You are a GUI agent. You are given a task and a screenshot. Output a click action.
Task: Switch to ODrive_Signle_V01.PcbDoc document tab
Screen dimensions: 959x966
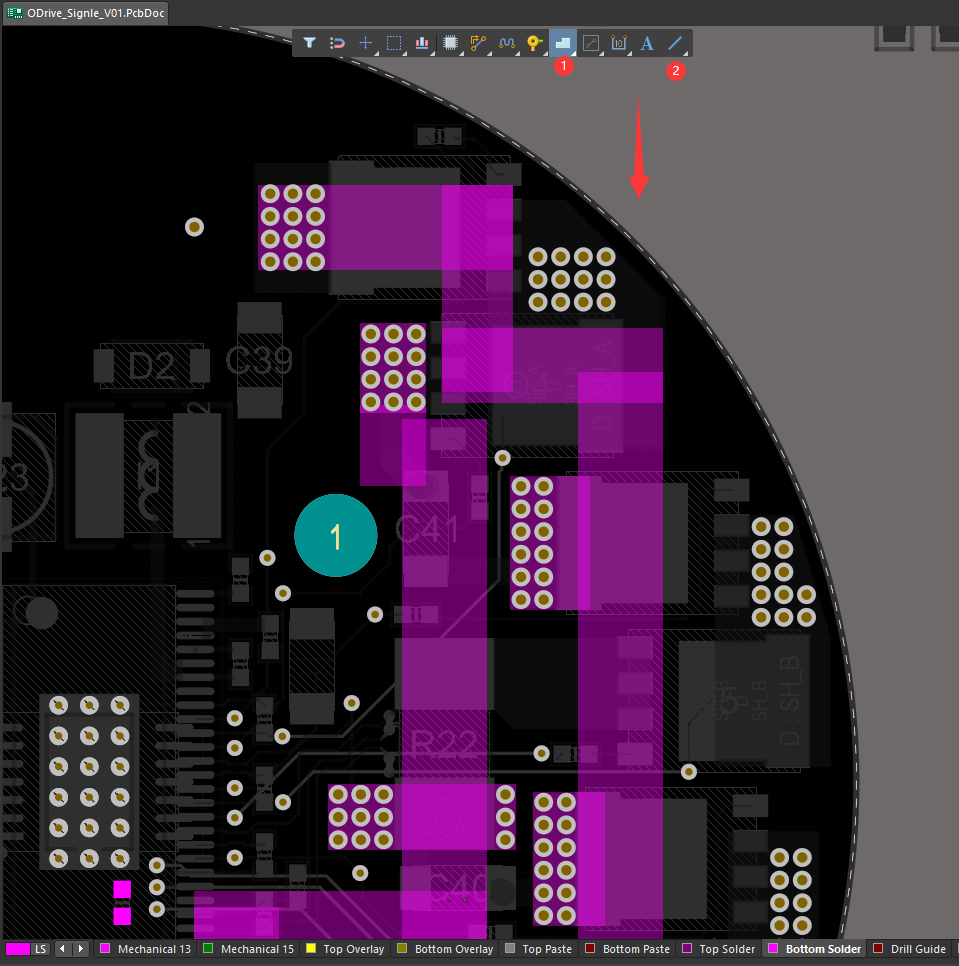[86, 13]
